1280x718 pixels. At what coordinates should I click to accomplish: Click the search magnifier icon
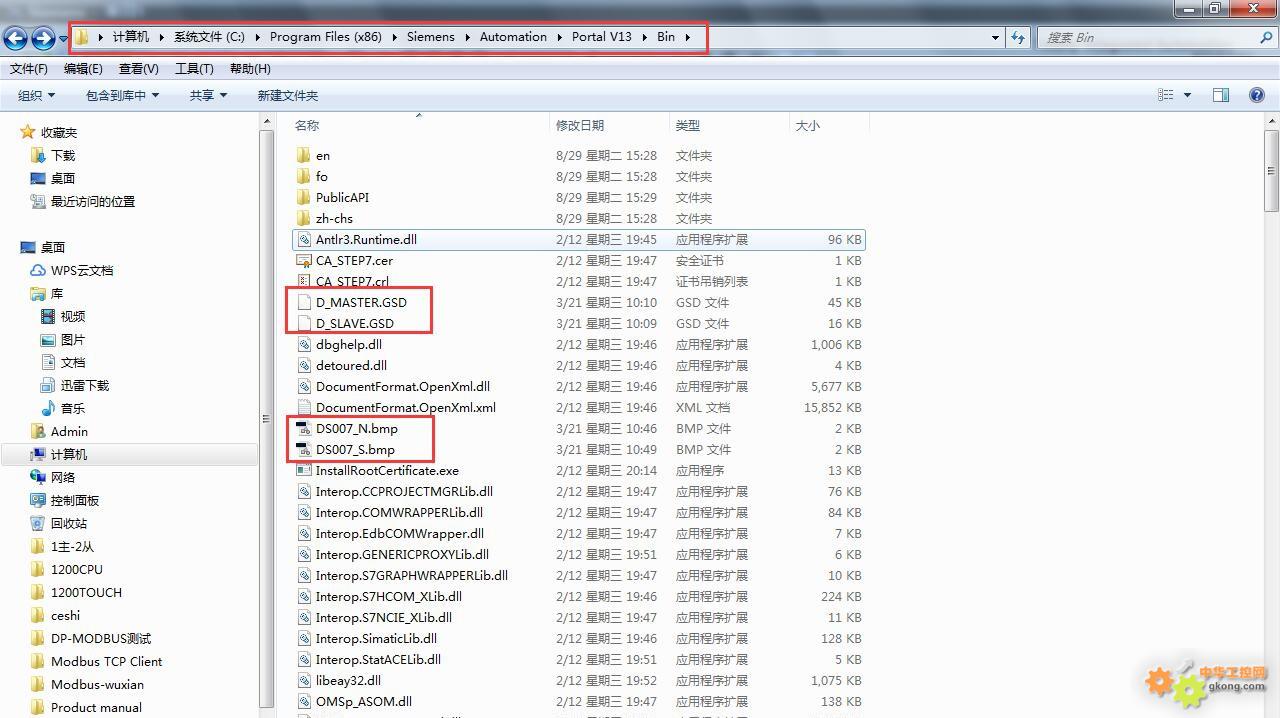click(x=1265, y=37)
